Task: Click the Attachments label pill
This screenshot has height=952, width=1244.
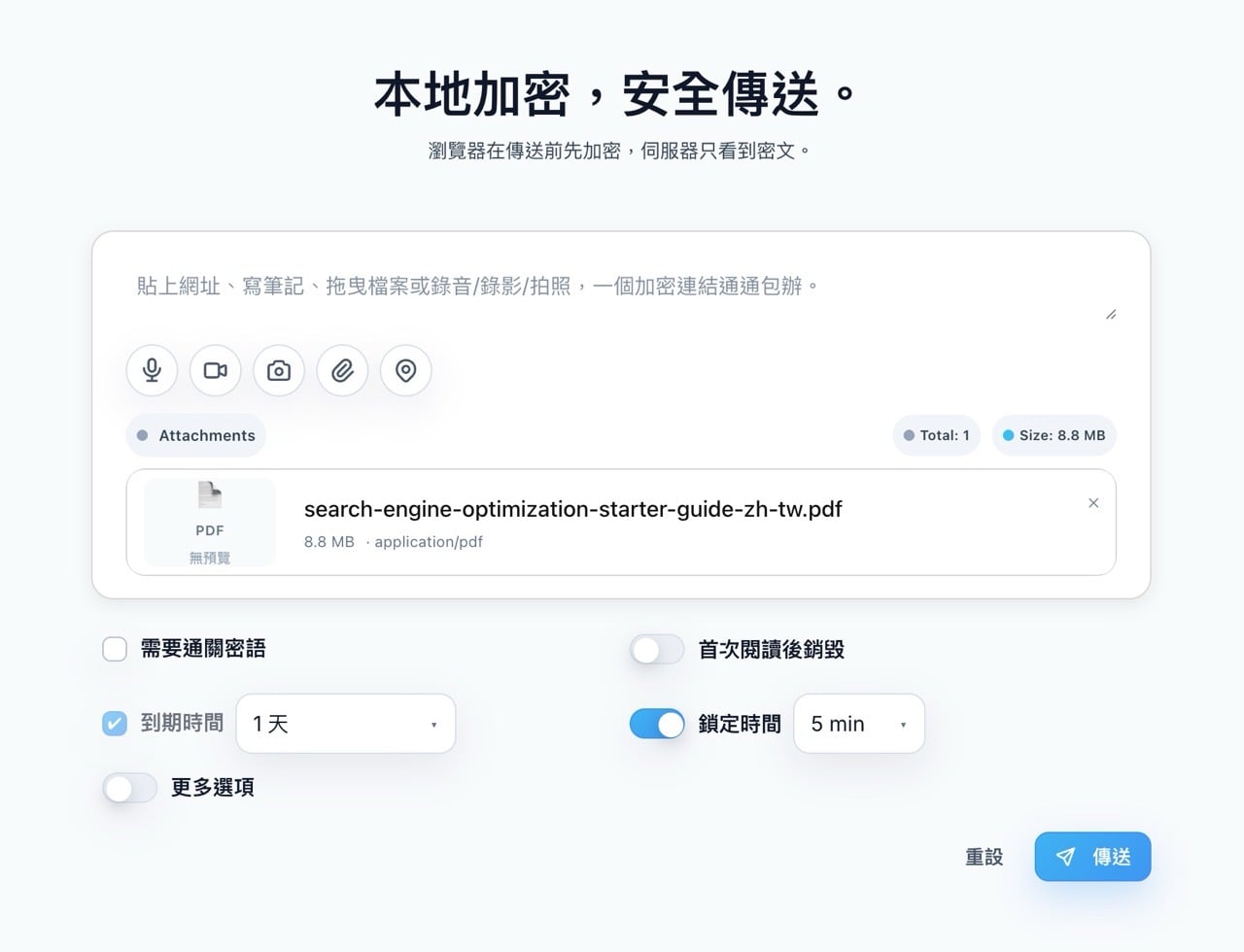Action: coord(195,435)
